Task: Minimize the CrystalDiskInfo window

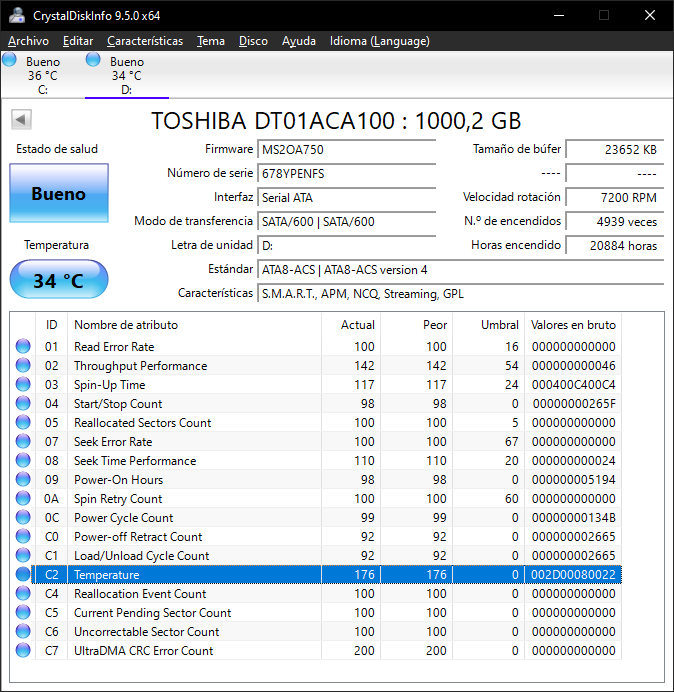Action: [x=559, y=15]
